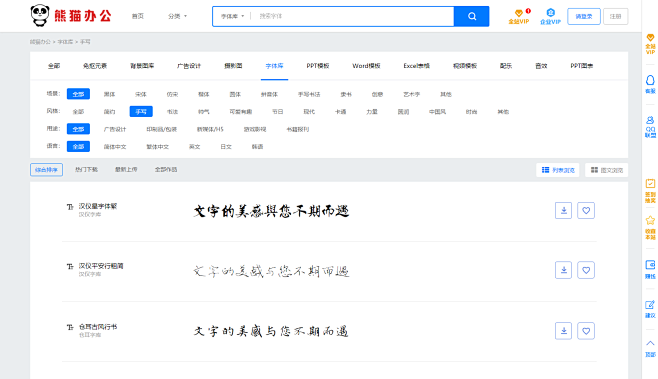Open the 视频模板 tab

465,66
